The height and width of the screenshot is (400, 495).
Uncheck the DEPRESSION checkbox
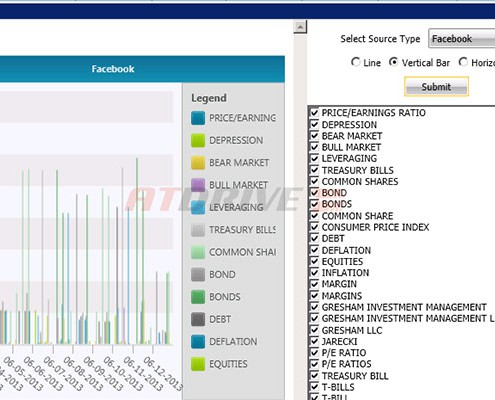pyautogui.click(x=314, y=124)
